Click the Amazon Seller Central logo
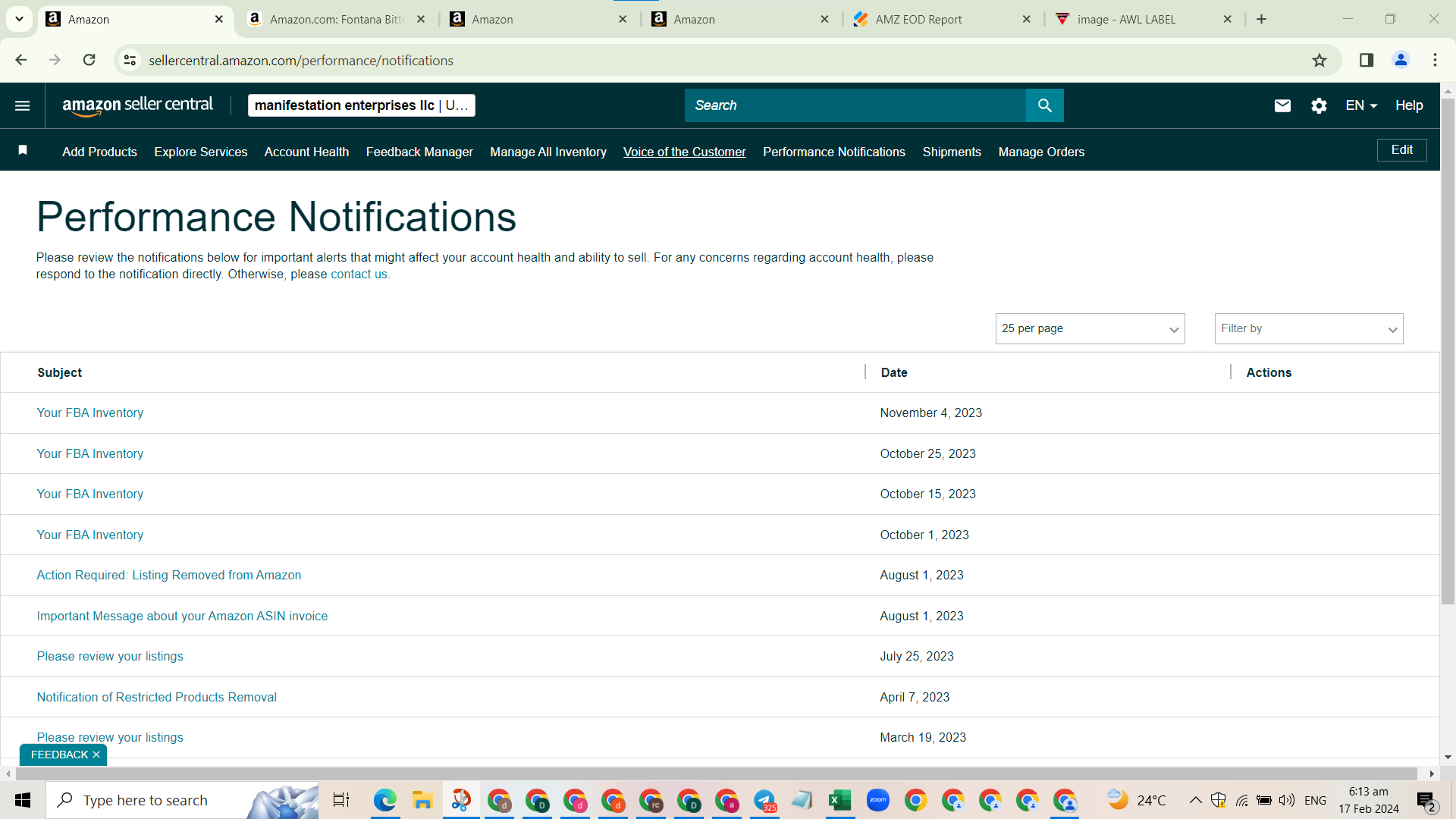Viewport: 1456px width, 819px height. tap(137, 105)
